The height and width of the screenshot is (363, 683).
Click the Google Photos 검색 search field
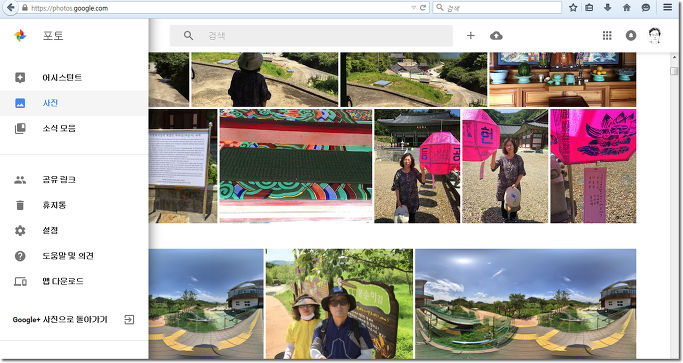coord(311,36)
